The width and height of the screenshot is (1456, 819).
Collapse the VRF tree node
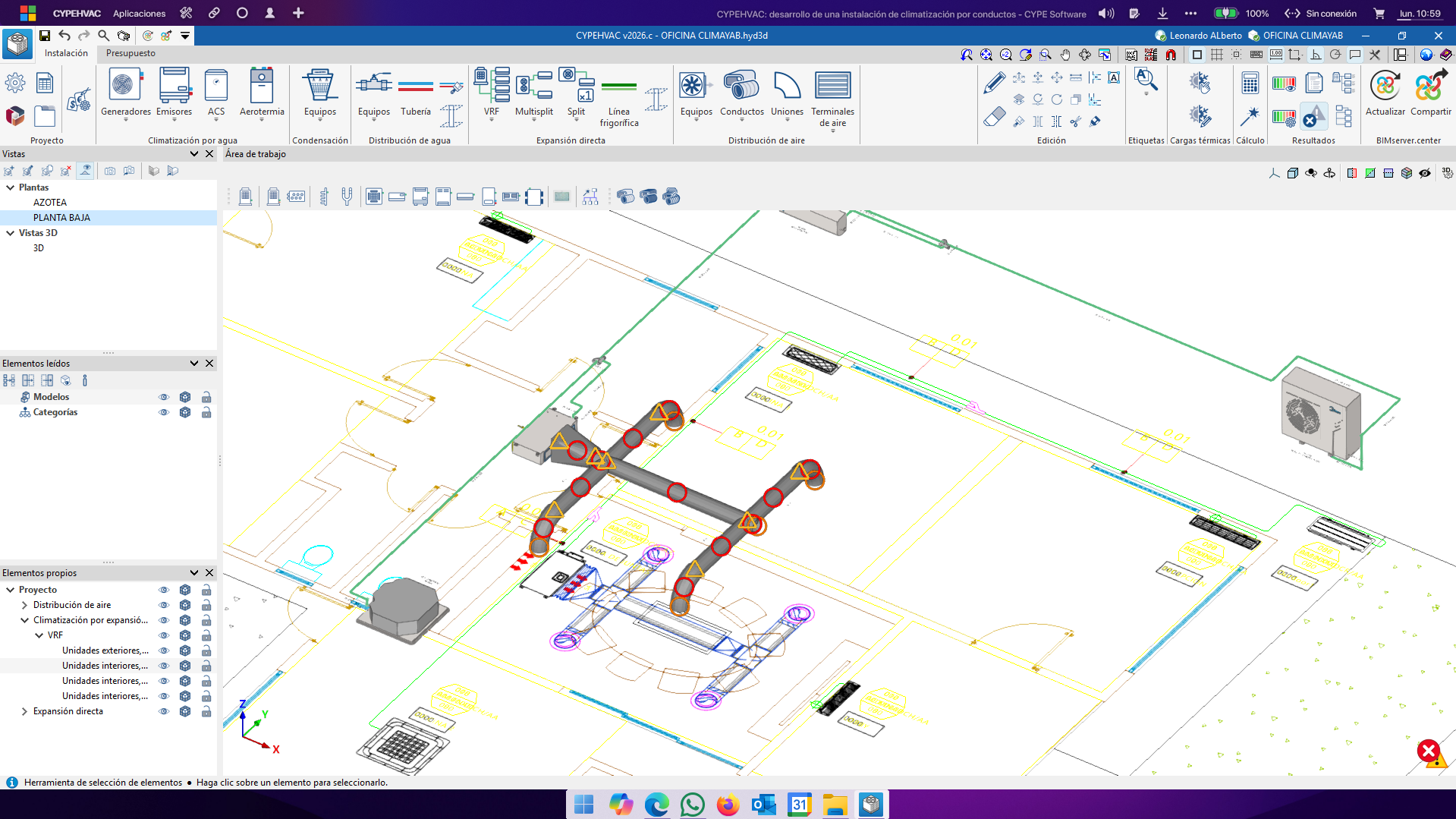39,635
